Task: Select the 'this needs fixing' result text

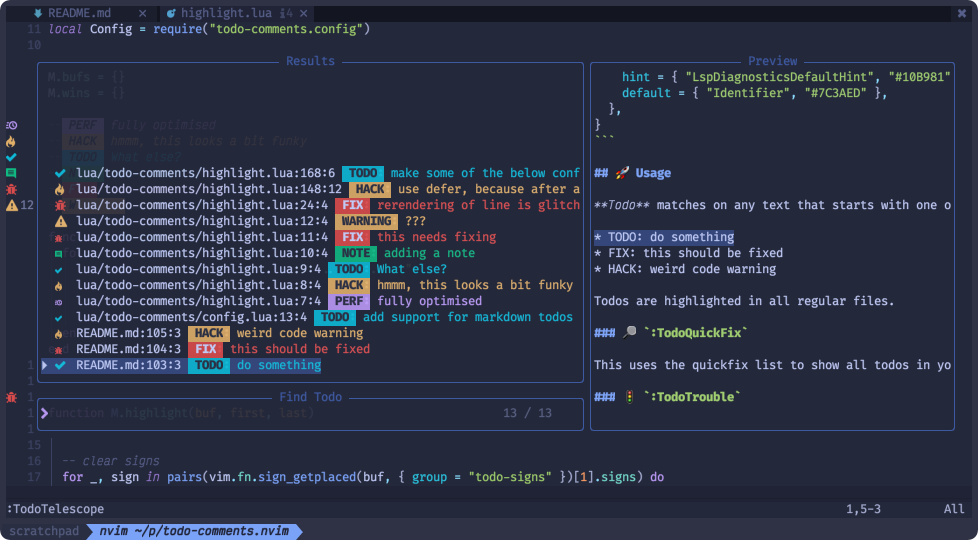Action: (437, 237)
